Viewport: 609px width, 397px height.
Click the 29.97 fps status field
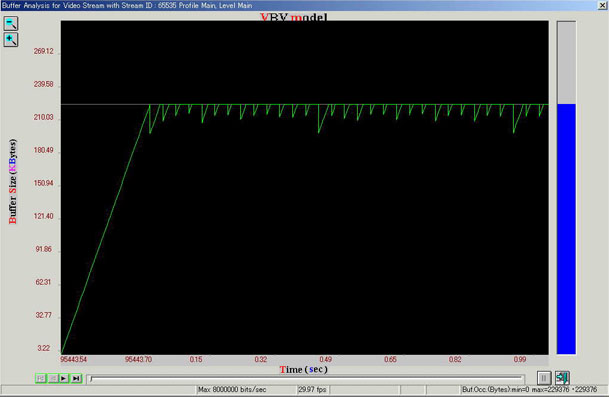click(x=312, y=390)
